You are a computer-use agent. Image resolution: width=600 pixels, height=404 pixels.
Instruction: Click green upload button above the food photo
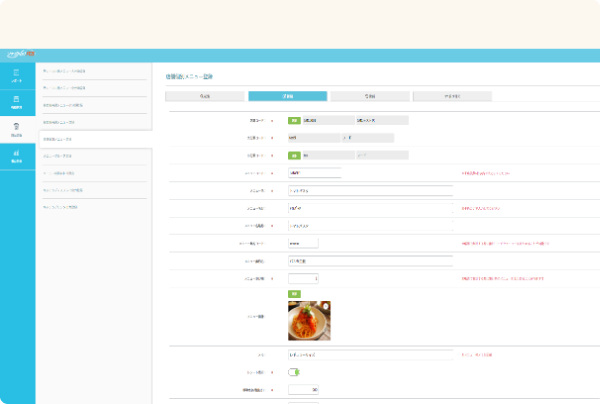tap(294, 294)
